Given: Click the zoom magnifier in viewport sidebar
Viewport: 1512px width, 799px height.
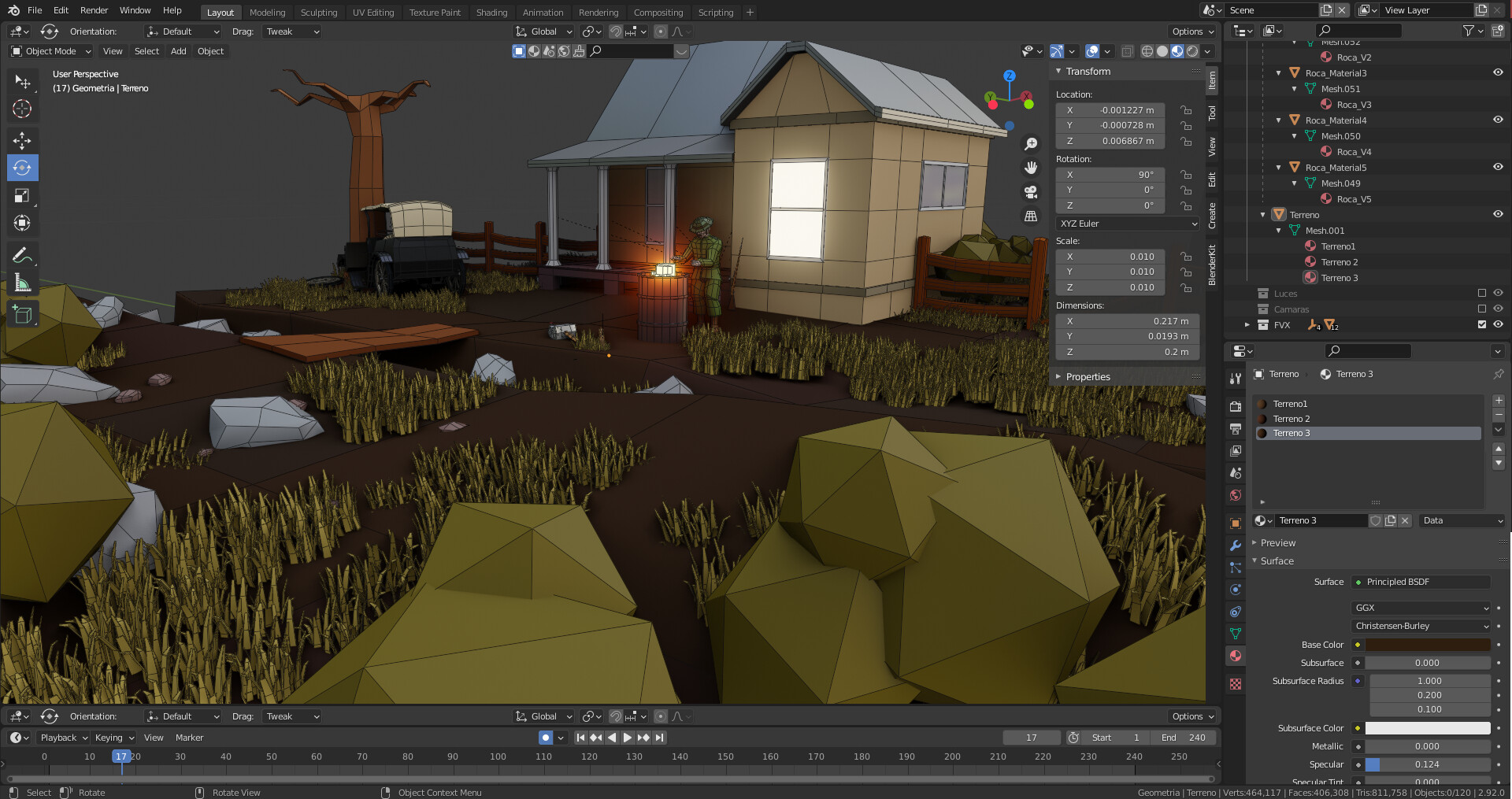Looking at the screenshot, I should 1031,143.
